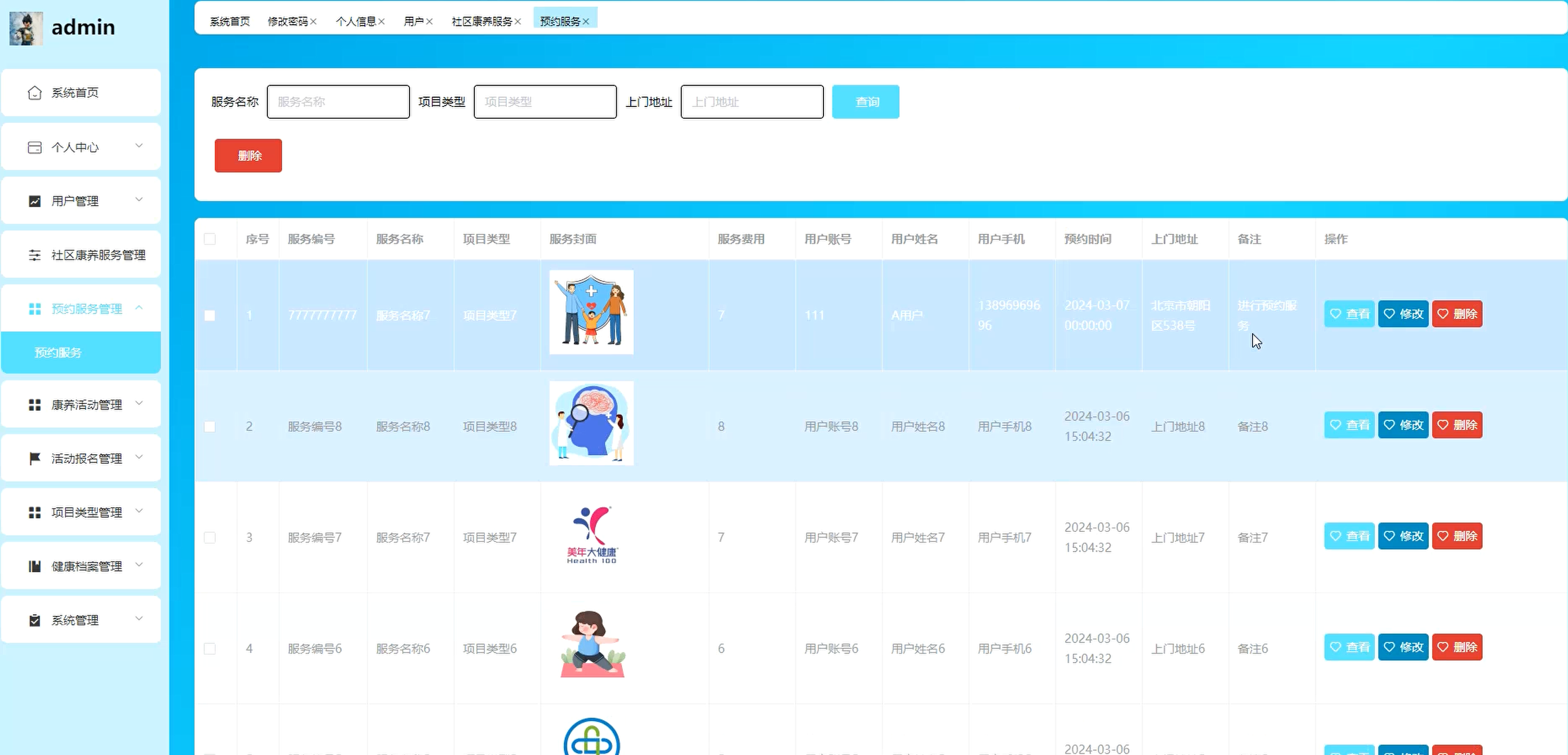Open the 预约服务 submenu item
The width and height of the screenshot is (1568, 755).
point(81,353)
